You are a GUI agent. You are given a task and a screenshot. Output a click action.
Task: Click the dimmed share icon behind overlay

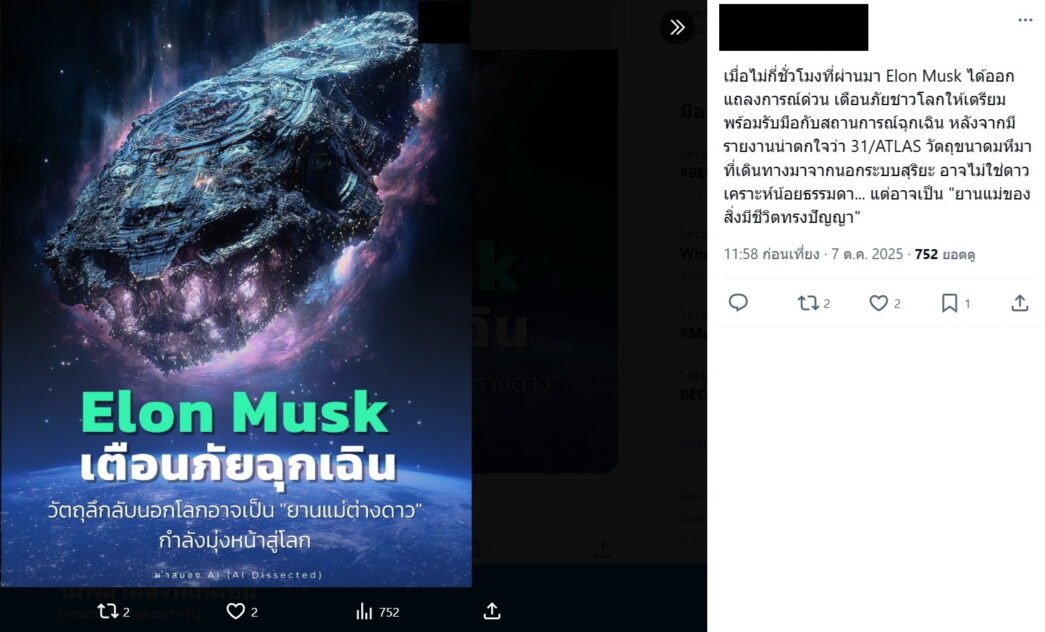(602, 550)
